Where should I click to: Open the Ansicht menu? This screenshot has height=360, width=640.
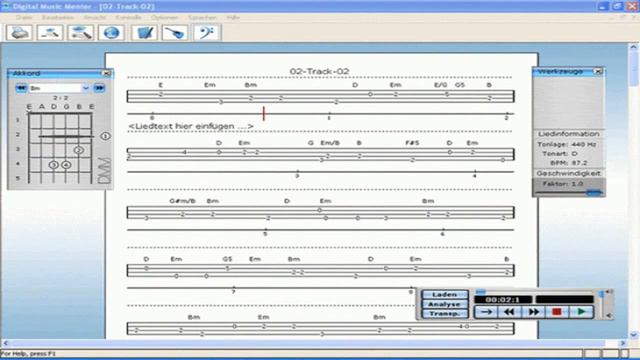[95, 18]
